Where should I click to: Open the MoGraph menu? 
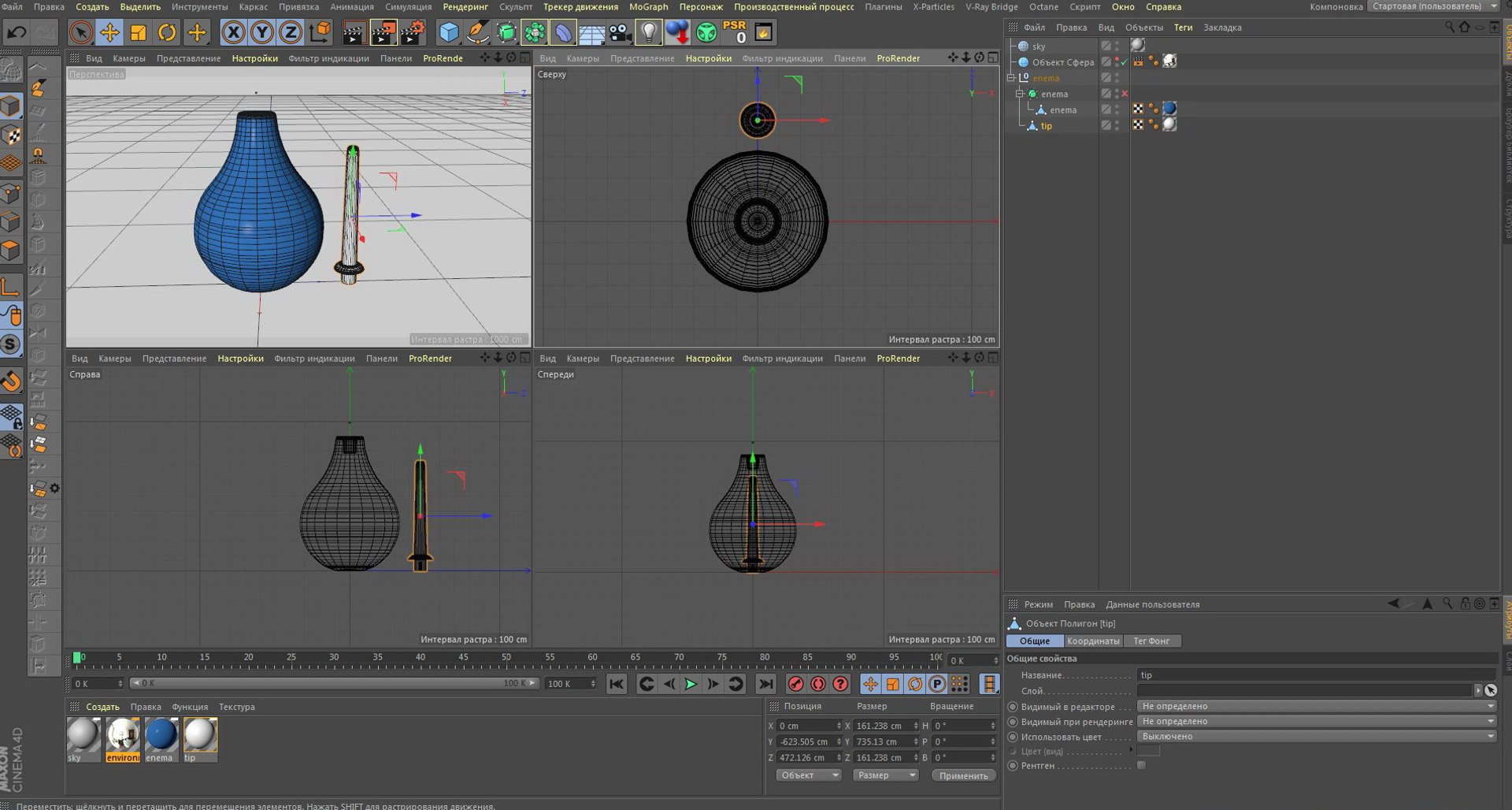click(x=648, y=7)
